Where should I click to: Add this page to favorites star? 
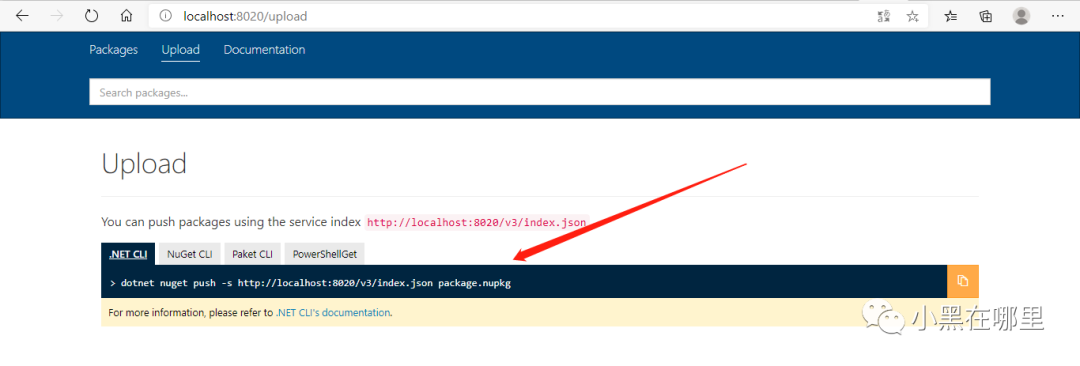(x=913, y=16)
